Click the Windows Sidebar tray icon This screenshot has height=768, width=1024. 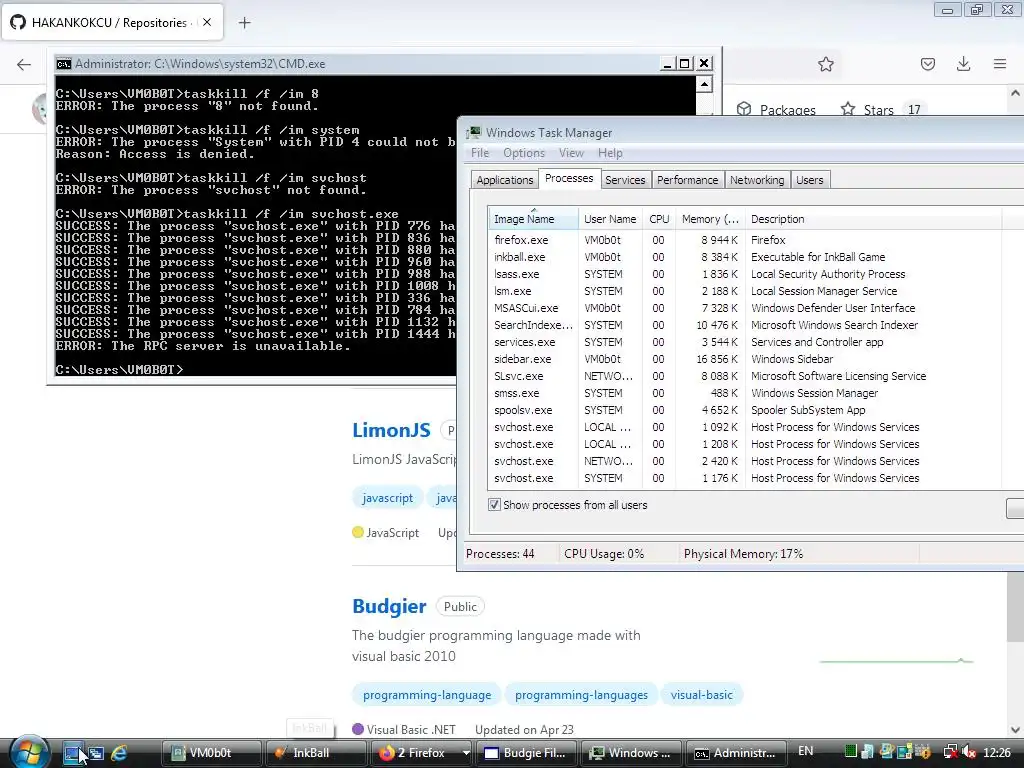pyautogui.click(x=904, y=751)
